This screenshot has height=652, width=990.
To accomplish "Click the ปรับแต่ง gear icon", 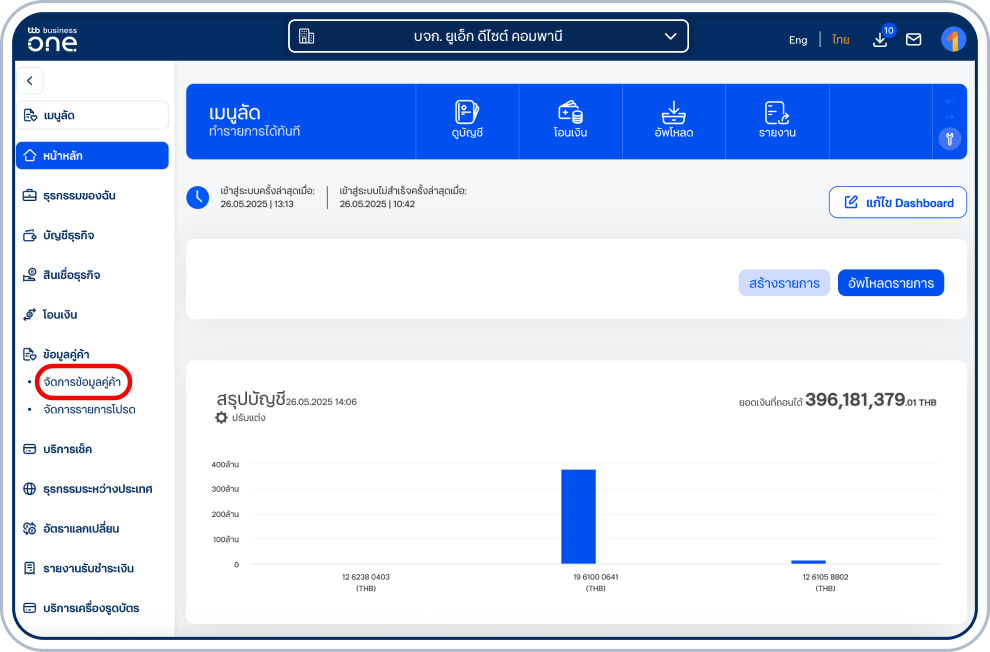I will click(x=222, y=418).
